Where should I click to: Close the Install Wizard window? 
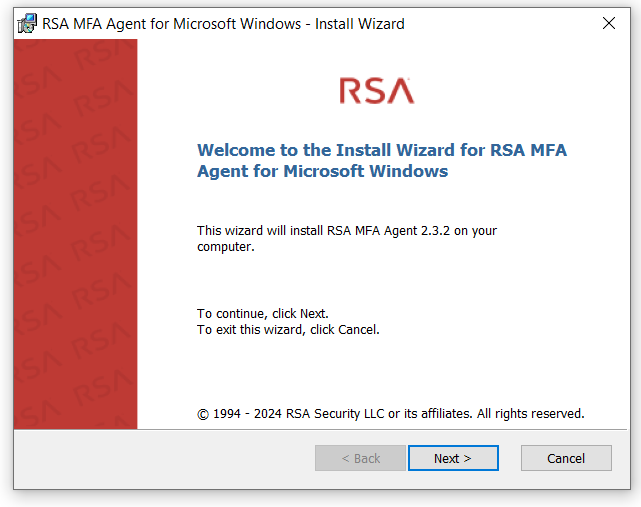pyautogui.click(x=608, y=23)
